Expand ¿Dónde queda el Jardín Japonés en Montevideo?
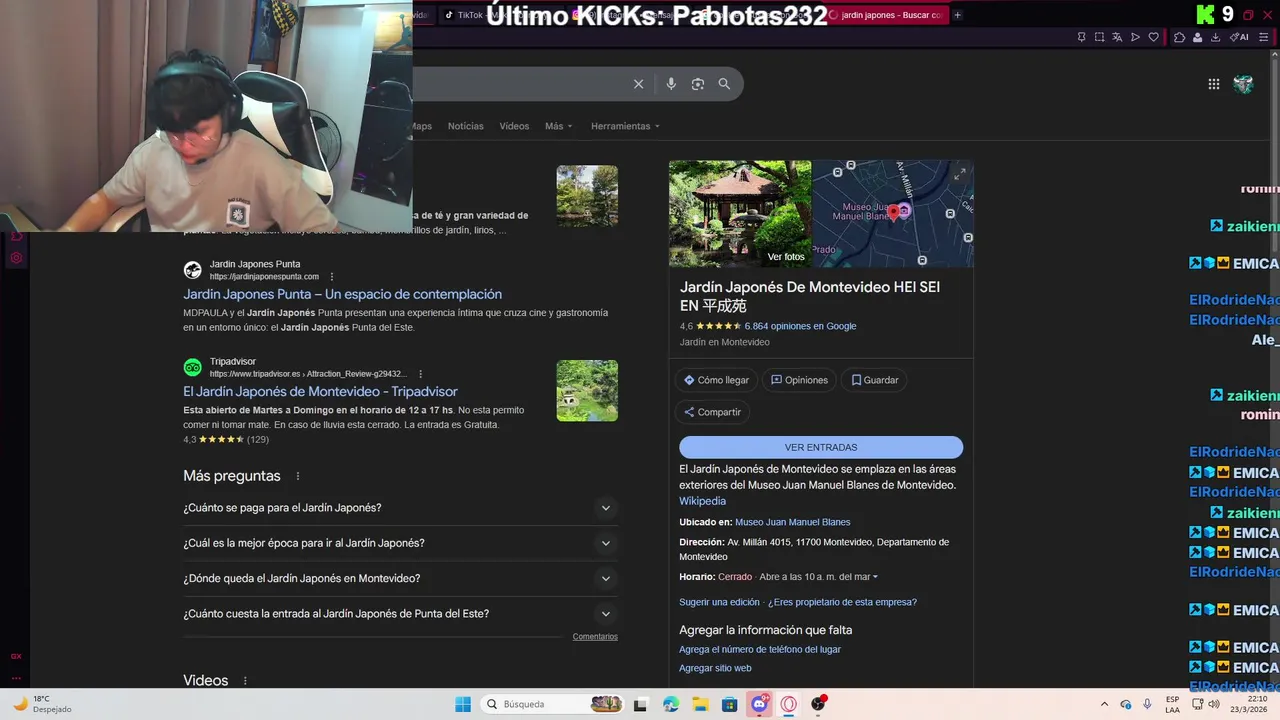The height and width of the screenshot is (720, 1280). [x=400, y=578]
